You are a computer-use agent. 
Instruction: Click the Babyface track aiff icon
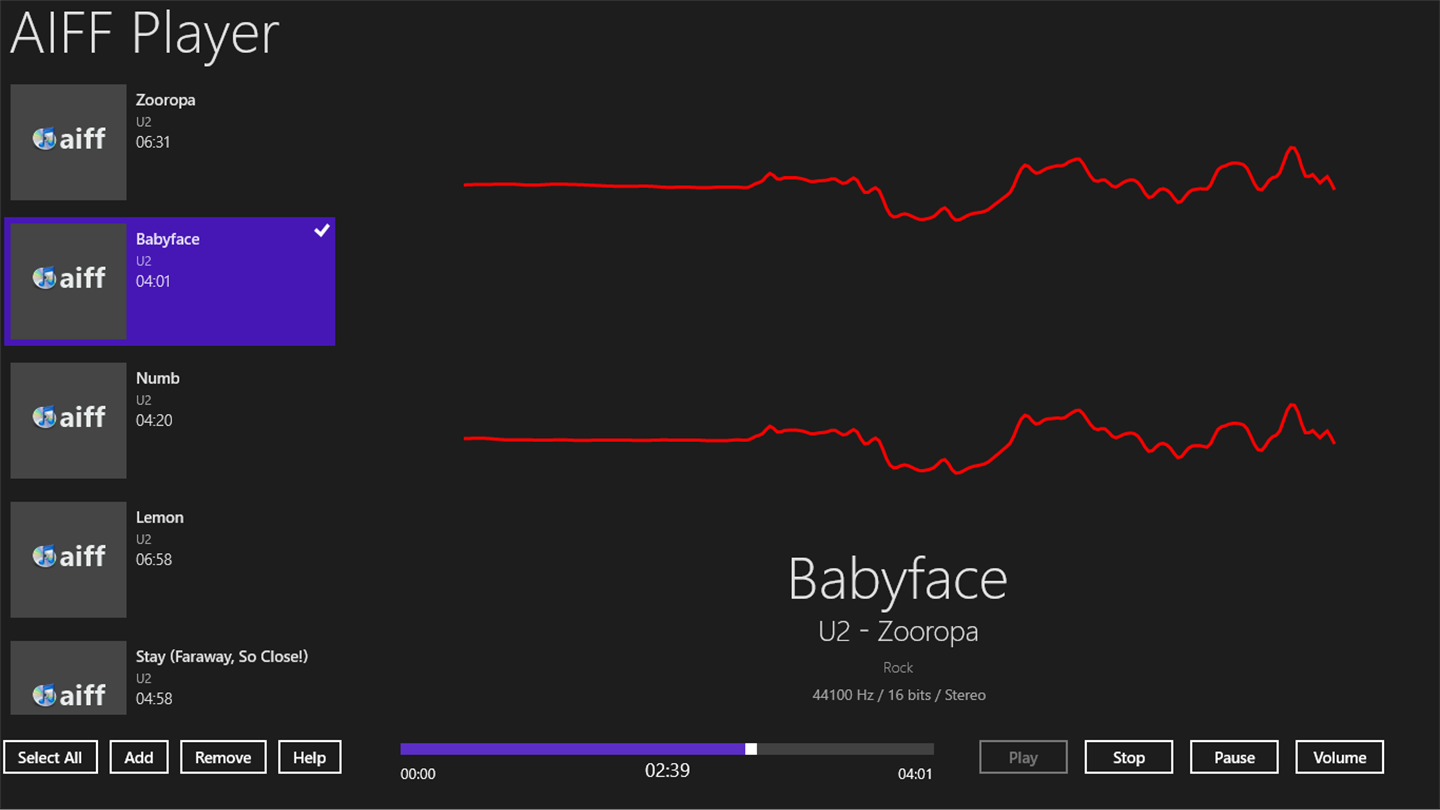tap(68, 281)
